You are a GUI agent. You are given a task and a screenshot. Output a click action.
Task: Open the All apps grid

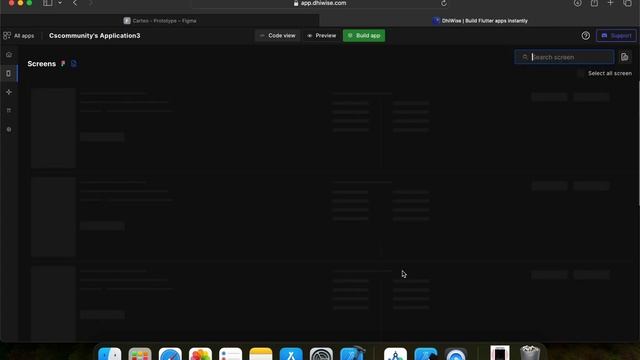[x=19, y=36]
